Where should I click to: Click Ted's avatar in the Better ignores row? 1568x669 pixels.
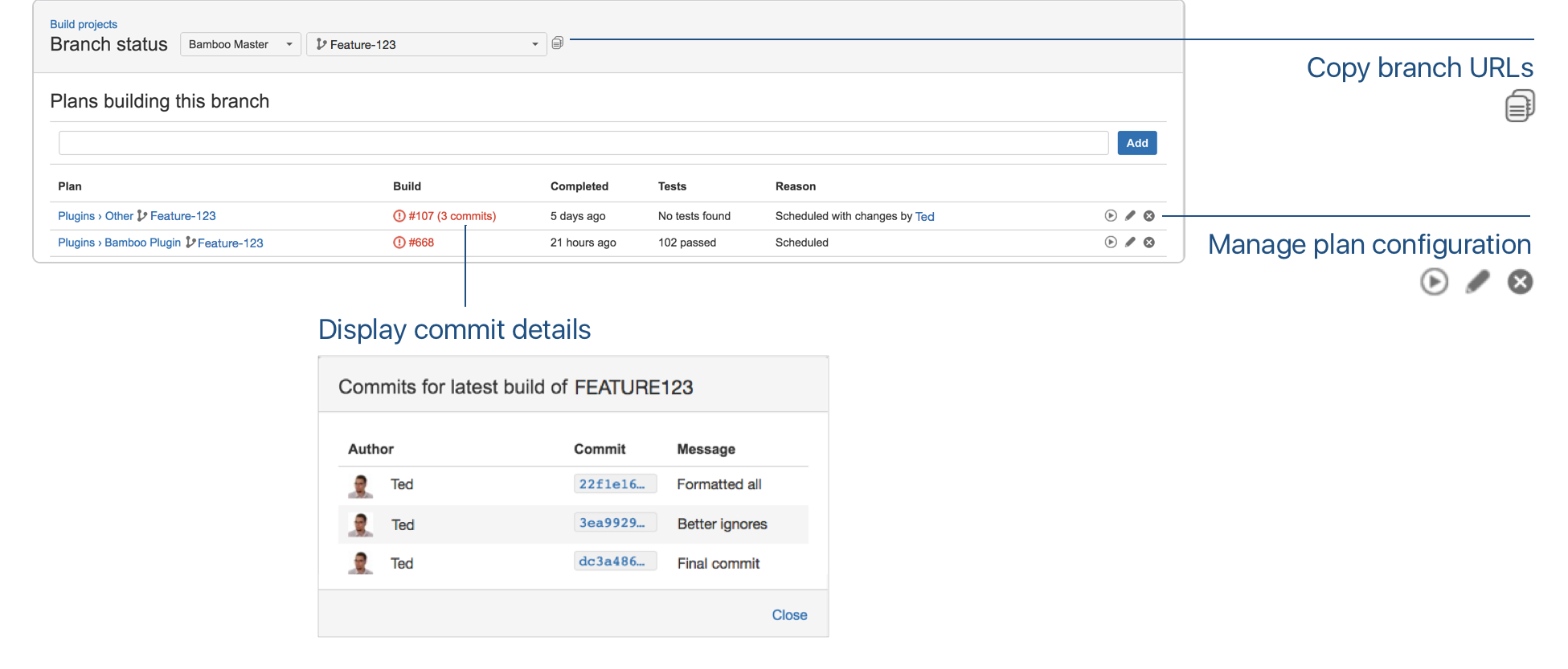coord(361,524)
